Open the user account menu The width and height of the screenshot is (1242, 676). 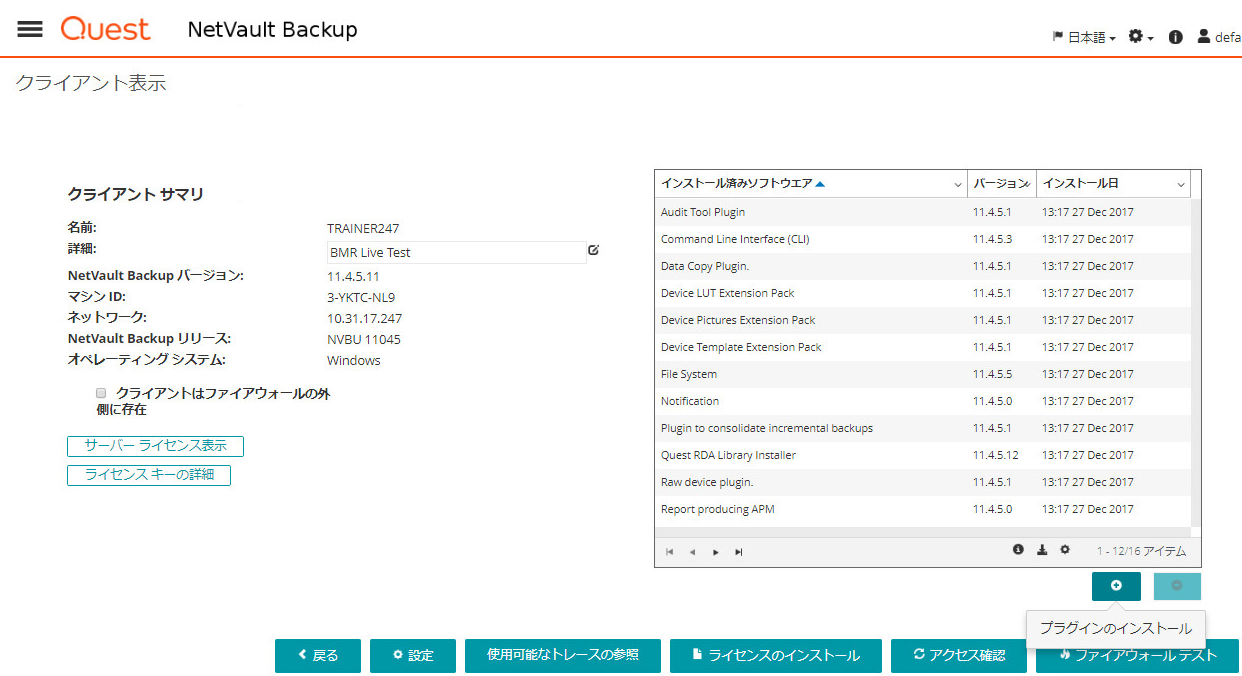pos(1220,37)
